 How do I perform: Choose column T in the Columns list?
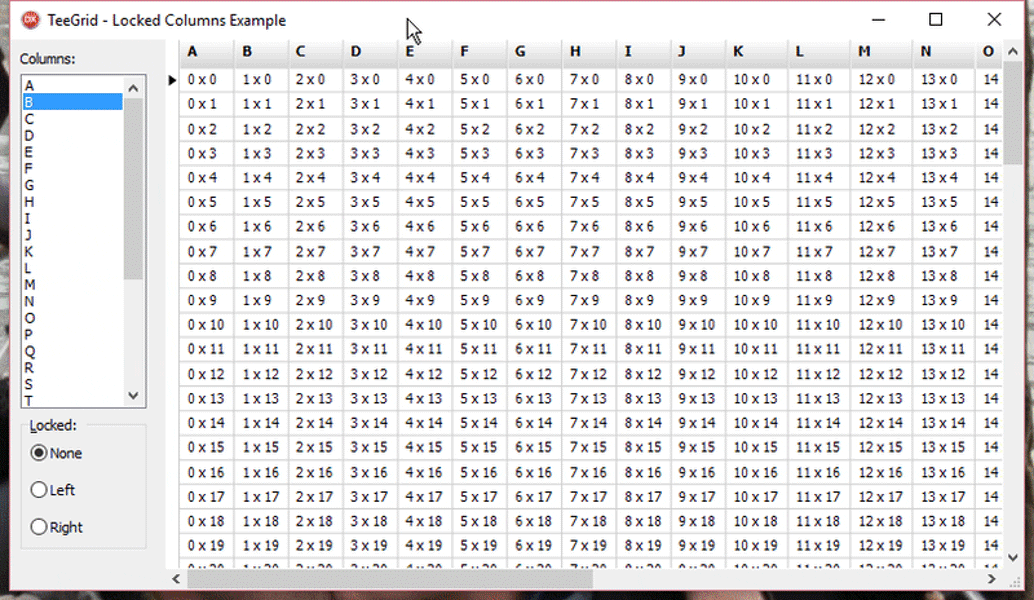click(x=73, y=400)
